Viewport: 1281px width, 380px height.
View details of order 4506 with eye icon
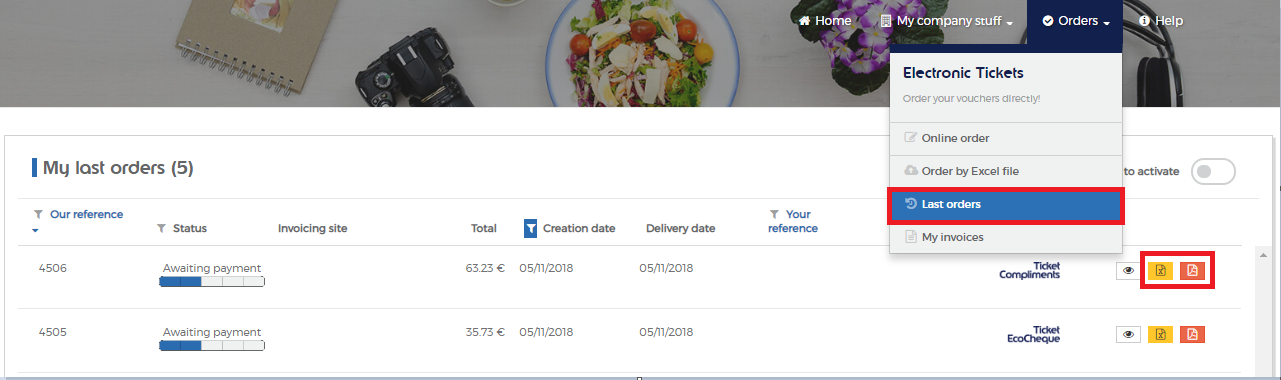(1128, 270)
